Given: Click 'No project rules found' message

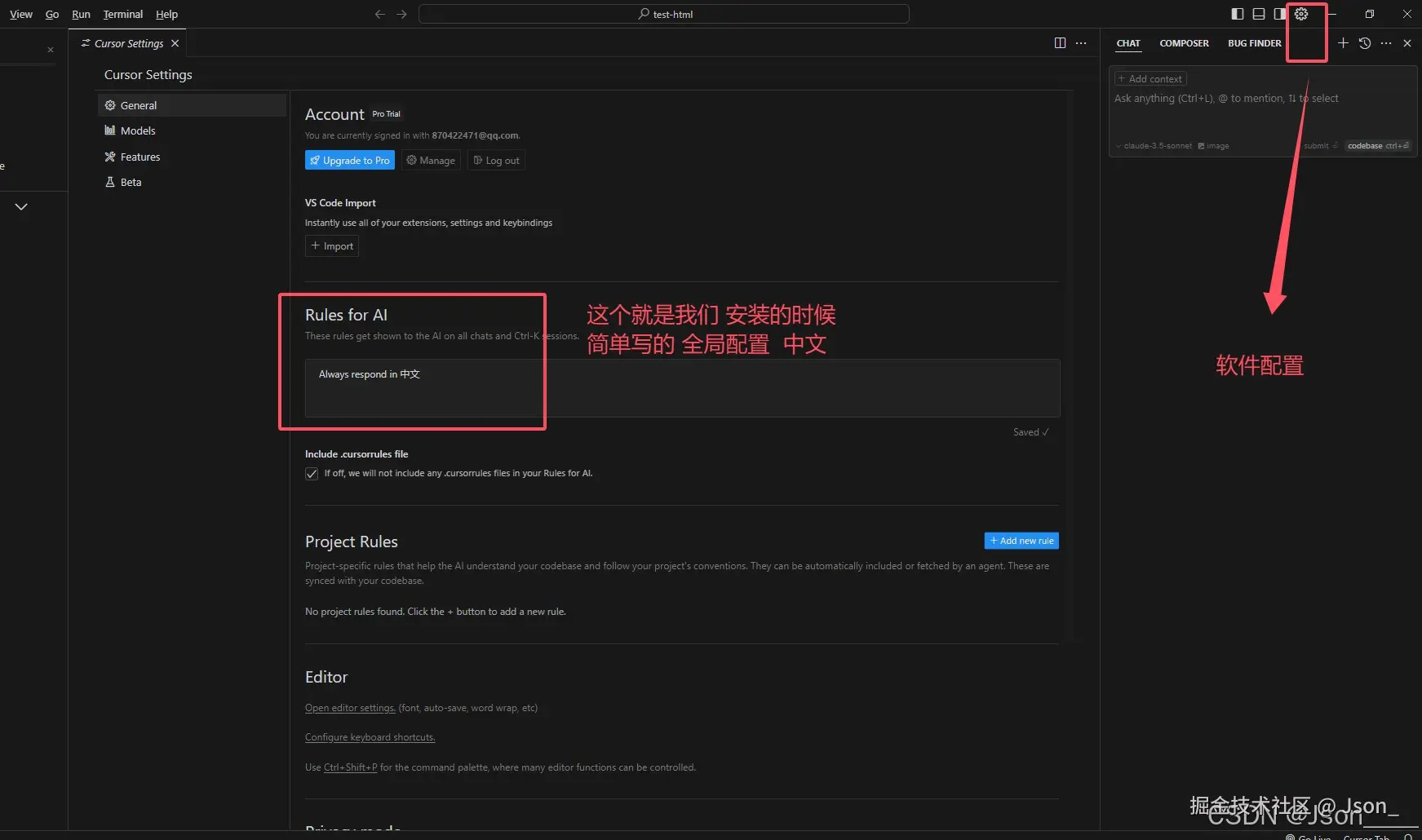Looking at the screenshot, I should [x=435, y=612].
